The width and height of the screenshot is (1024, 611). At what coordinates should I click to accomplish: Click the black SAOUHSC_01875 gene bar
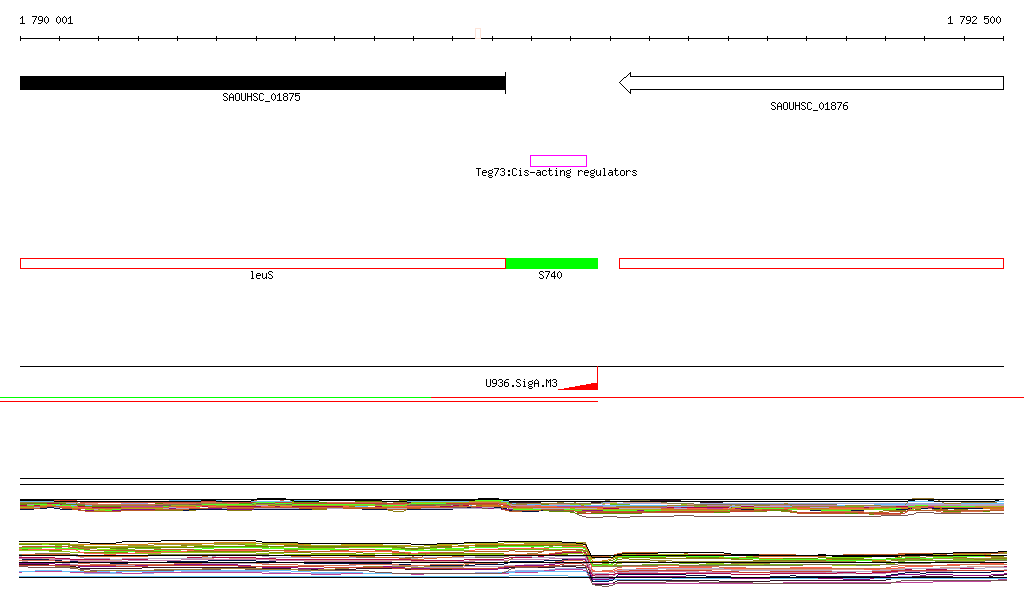262,83
